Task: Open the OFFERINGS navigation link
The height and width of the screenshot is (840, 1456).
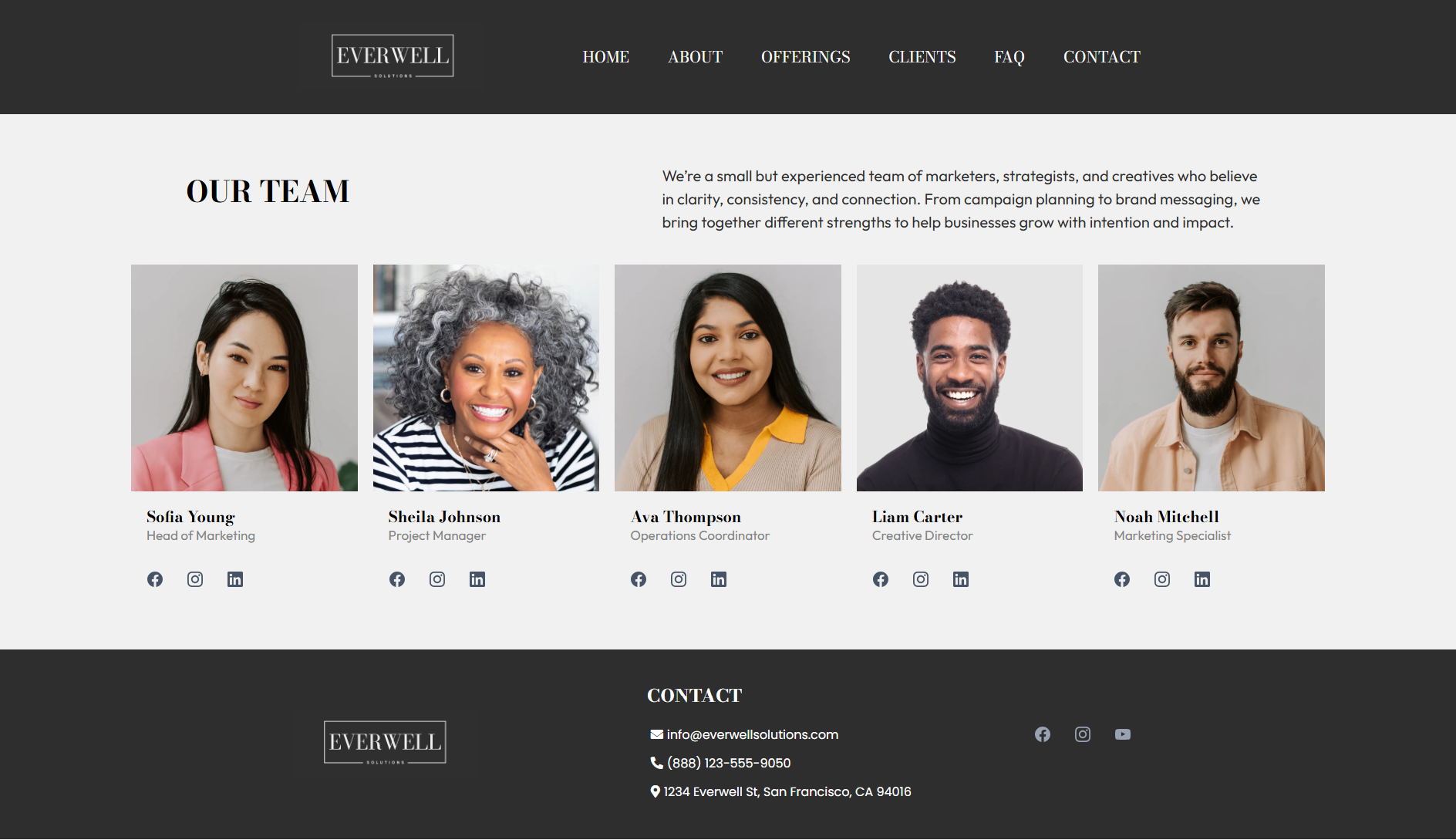Action: (x=806, y=57)
